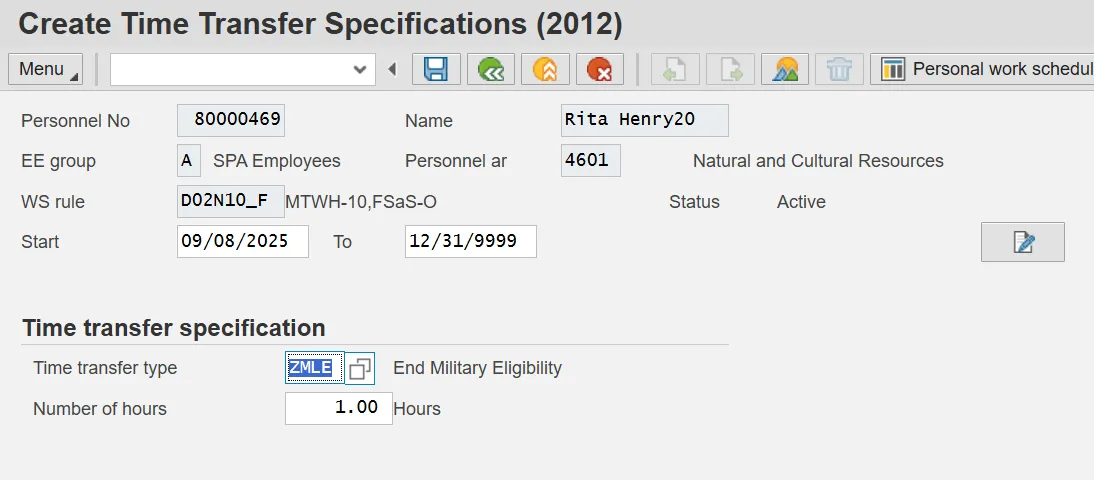Click the yellow Exit icon
The width and height of the screenshot is (1094, 480).
tap(544, 69)
